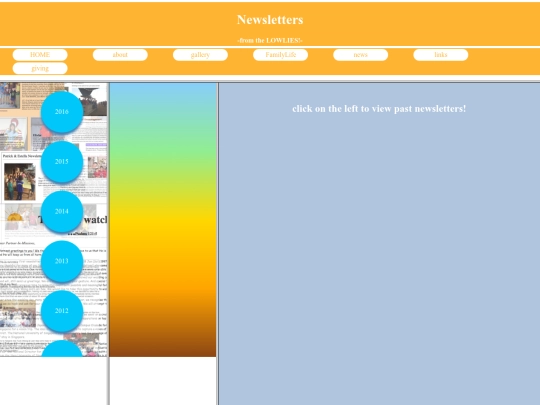Go to the links page

(441, 55)
